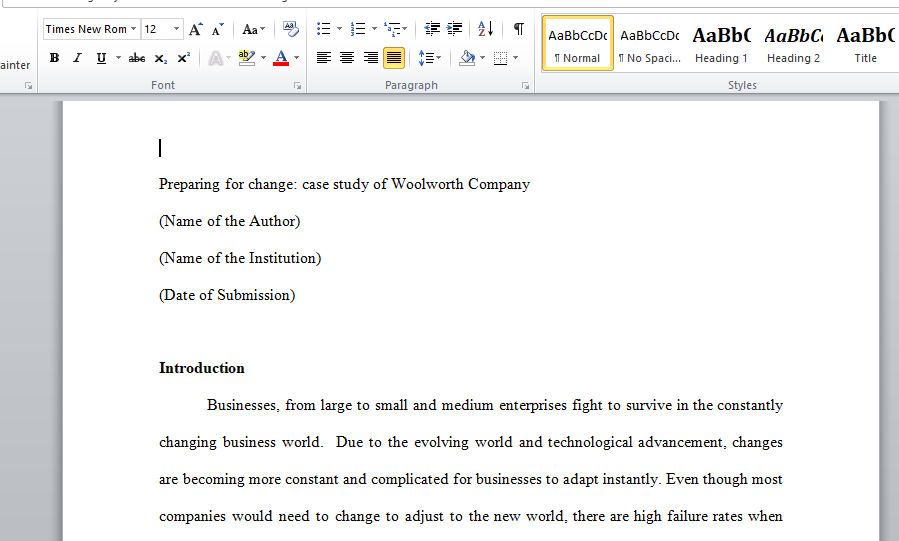
Task: Grow the font size
Action: [196, 29]
